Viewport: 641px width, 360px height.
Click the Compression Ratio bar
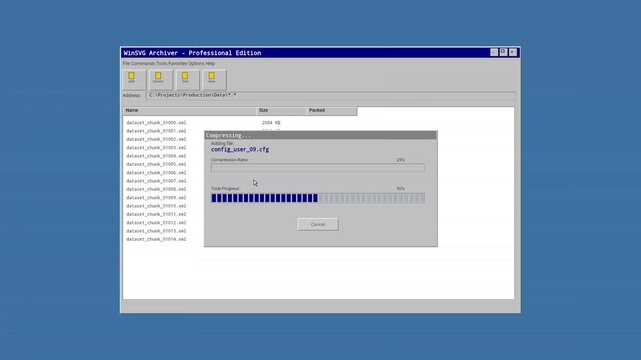318,168
